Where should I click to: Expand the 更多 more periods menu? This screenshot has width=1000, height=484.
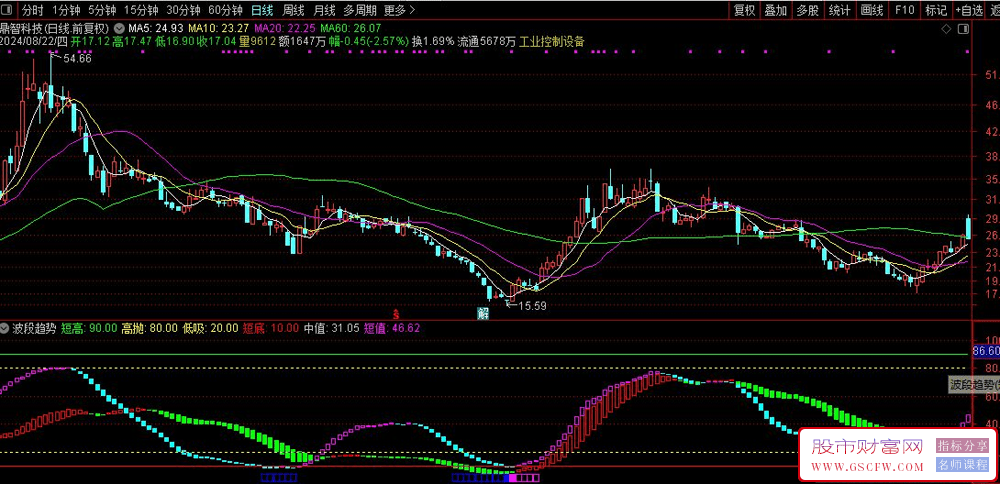[400, 10]
